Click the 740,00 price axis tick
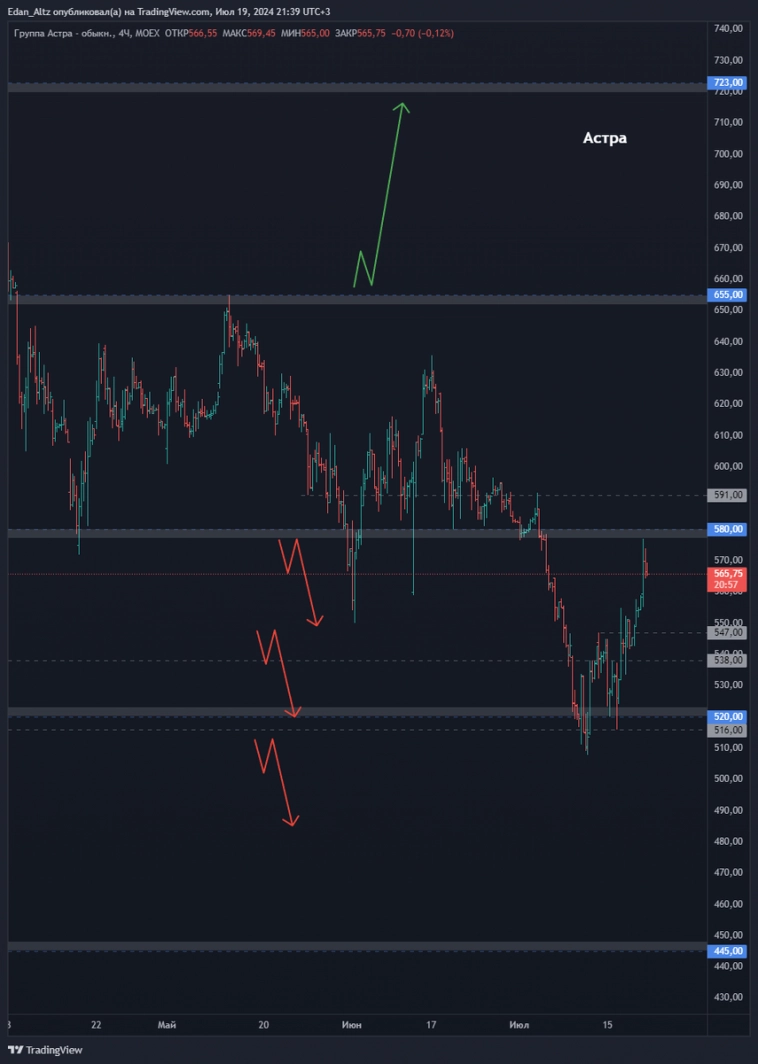Viewport: 758px width, 1064px height. tap(728, 28)
